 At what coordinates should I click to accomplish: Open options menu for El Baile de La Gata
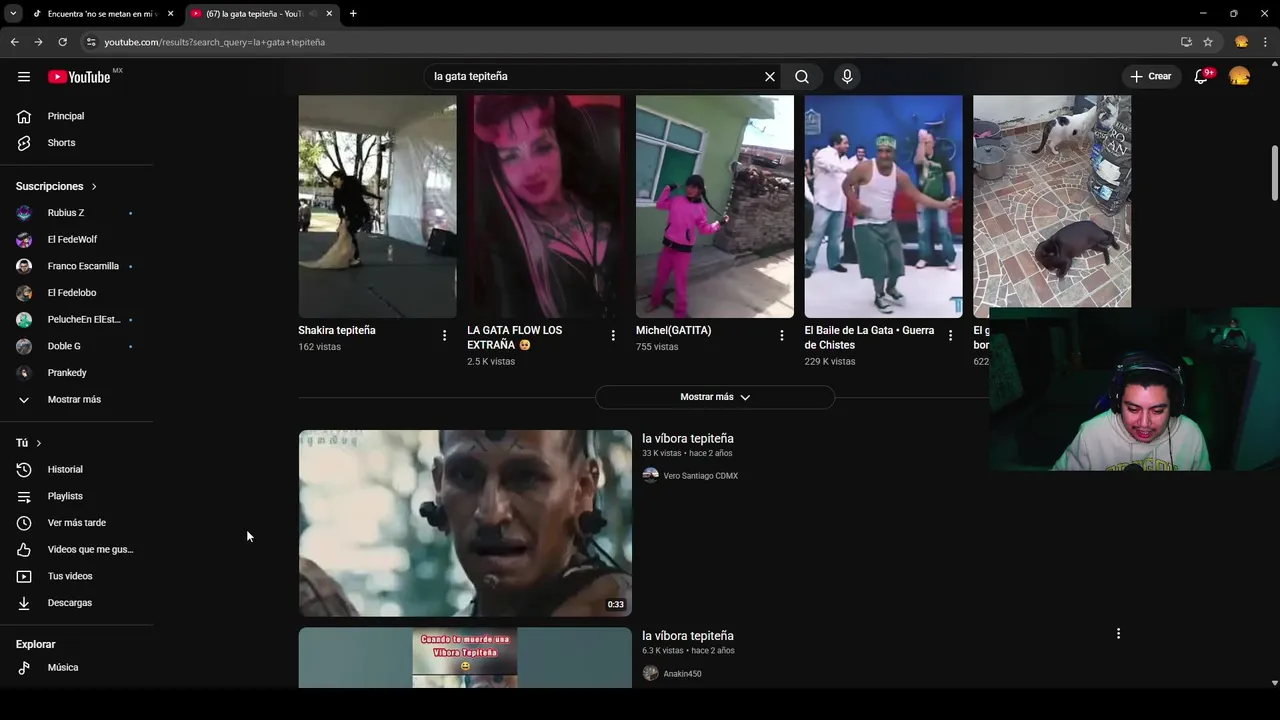(951, 336)
